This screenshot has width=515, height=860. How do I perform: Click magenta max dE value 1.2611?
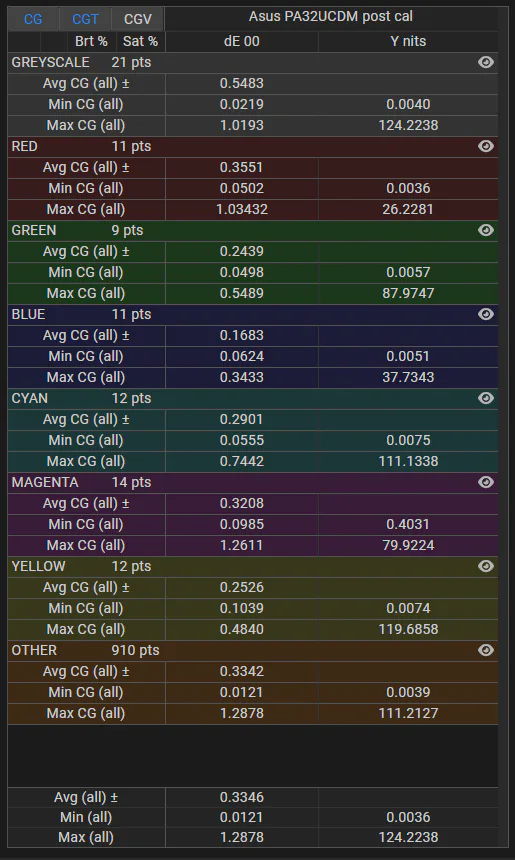pos(242,545)
